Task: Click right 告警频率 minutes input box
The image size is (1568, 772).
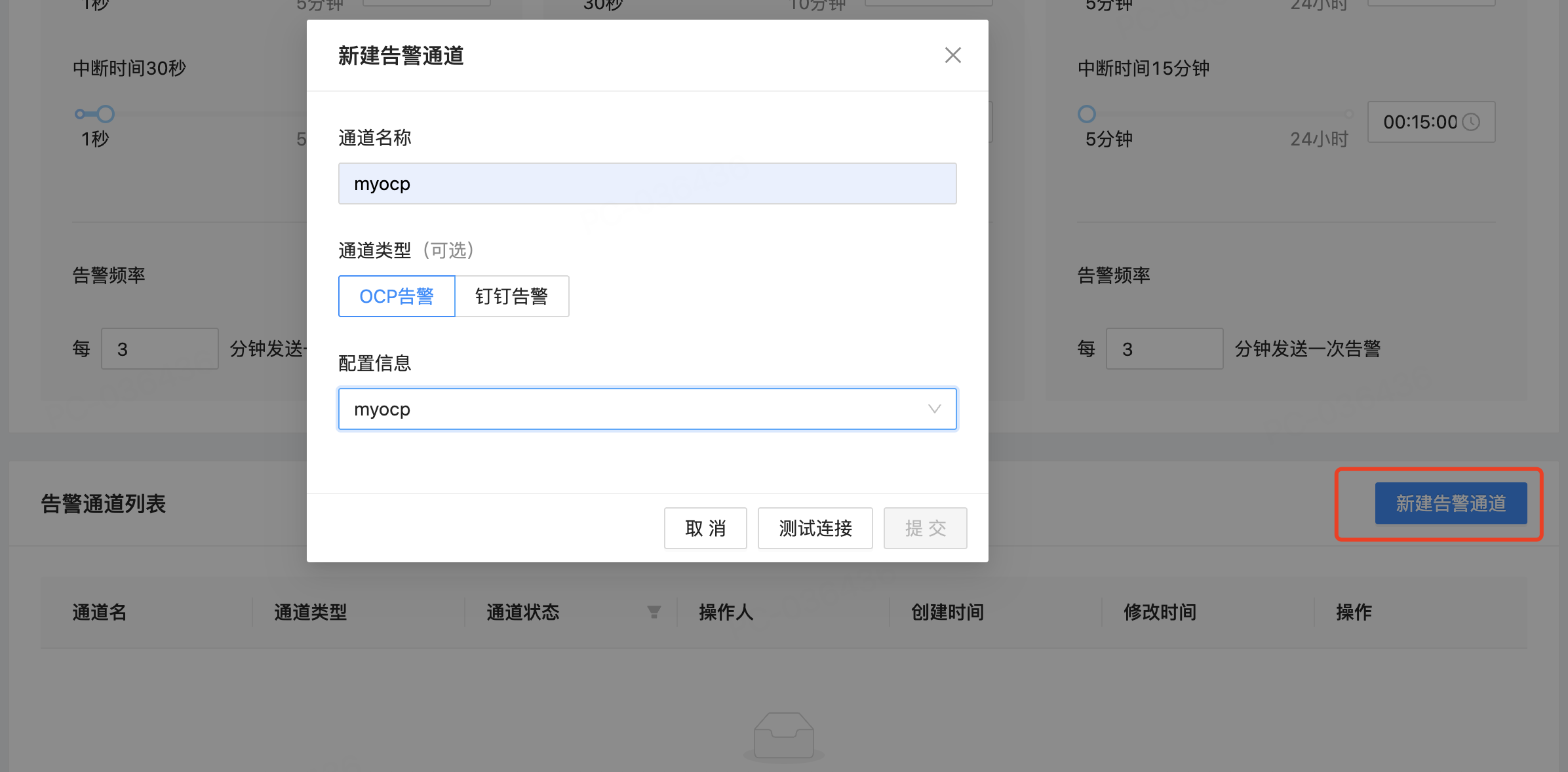Action: pos(1164,349)
